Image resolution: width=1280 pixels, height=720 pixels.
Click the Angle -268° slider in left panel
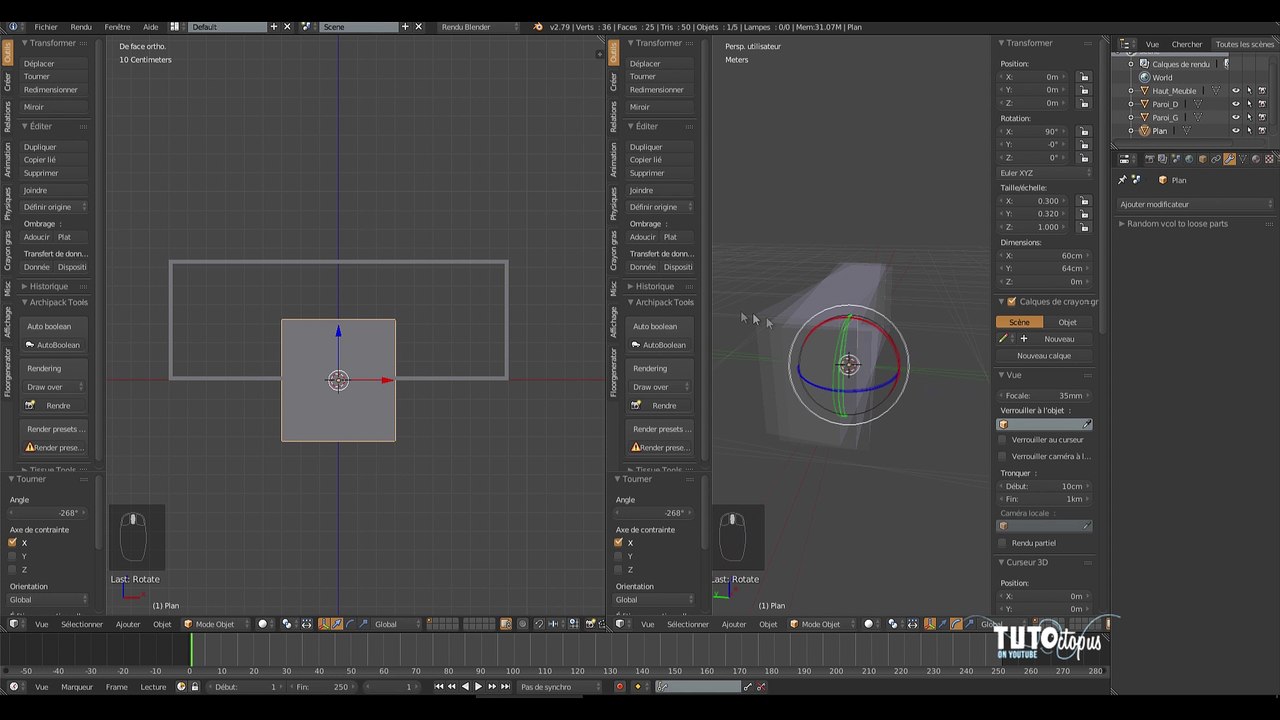49,513
